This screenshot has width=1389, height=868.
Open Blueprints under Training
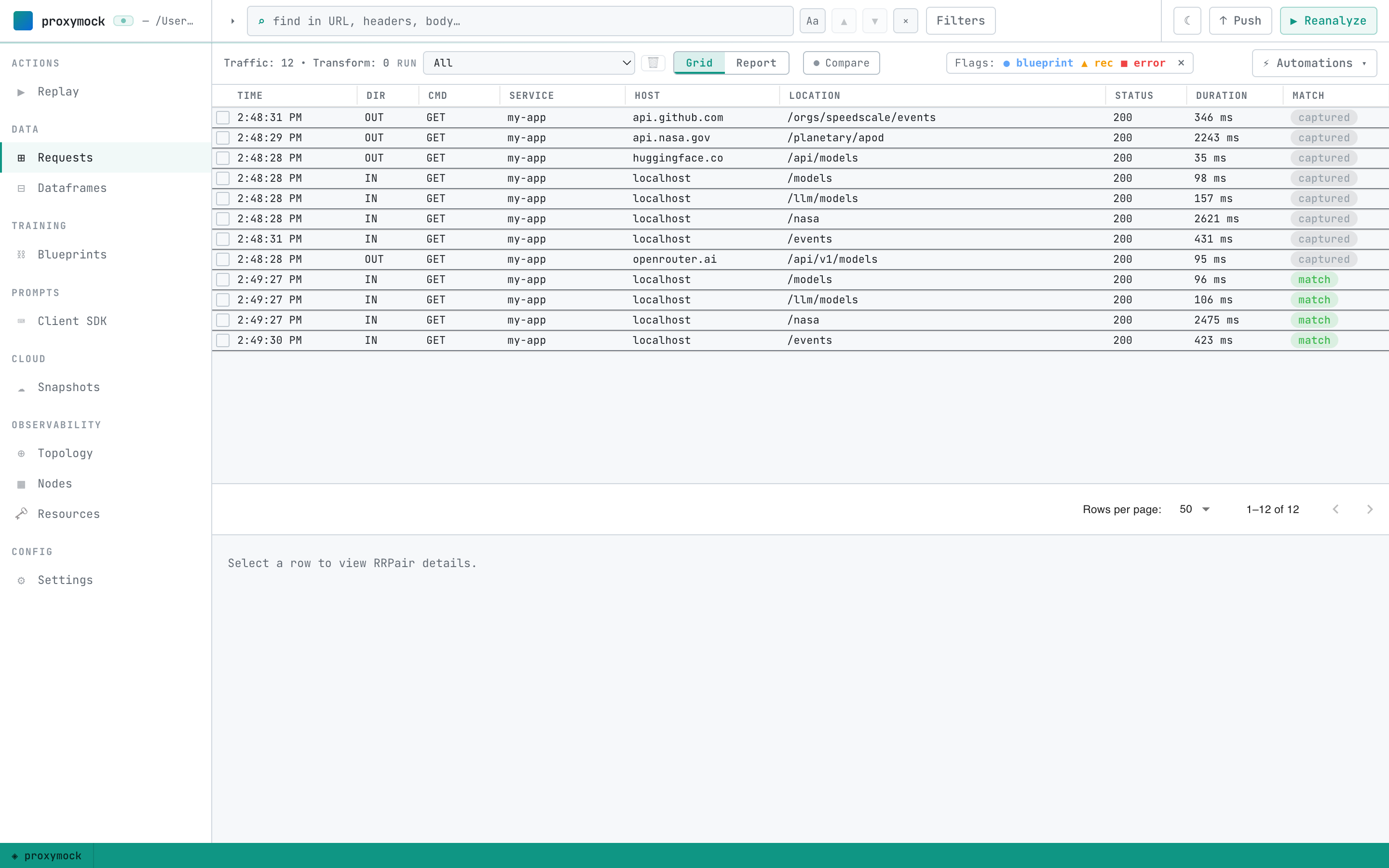[106, 254]
